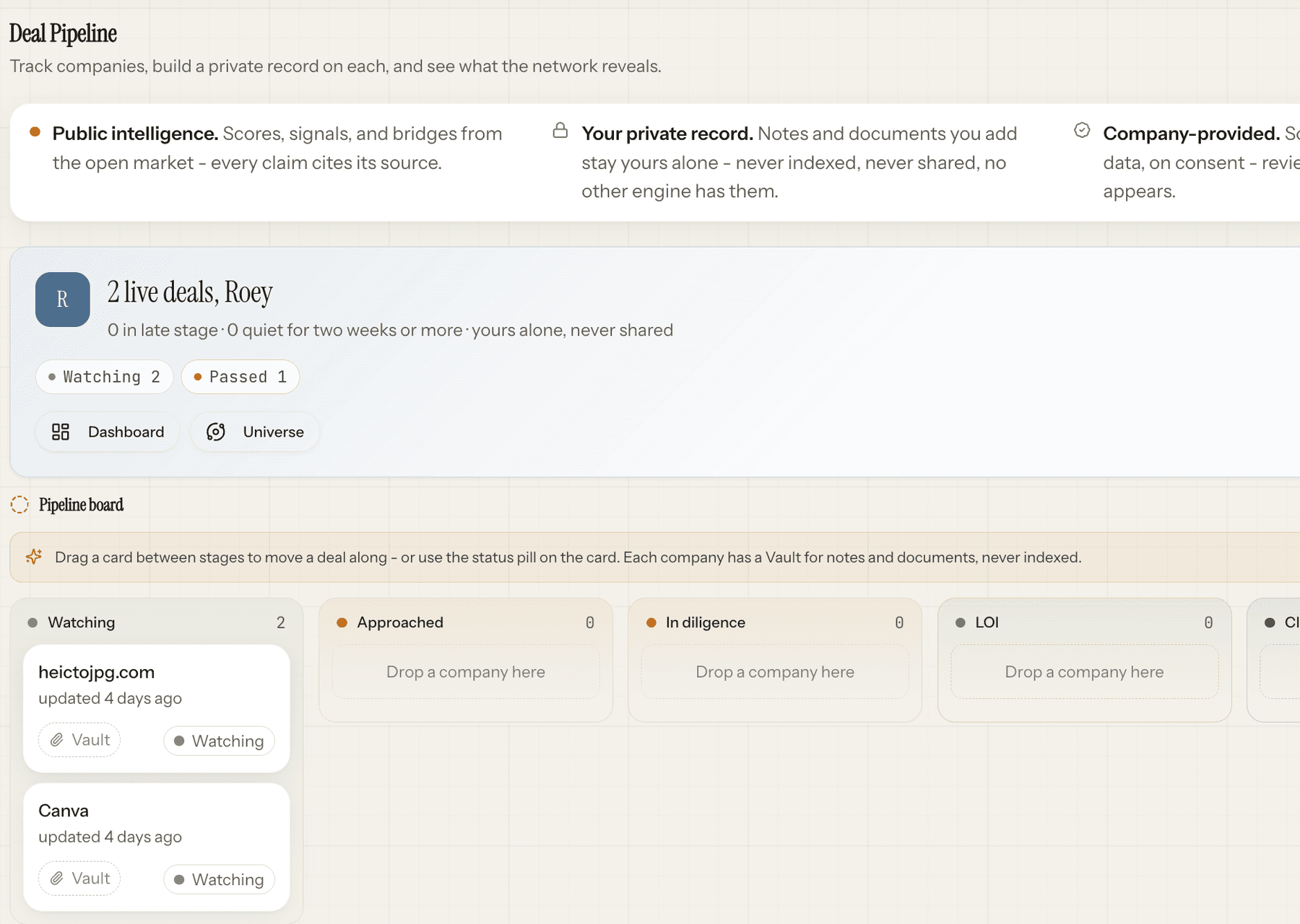
Task: Click the R avatar badge
Action: click(x=63, y=300)
